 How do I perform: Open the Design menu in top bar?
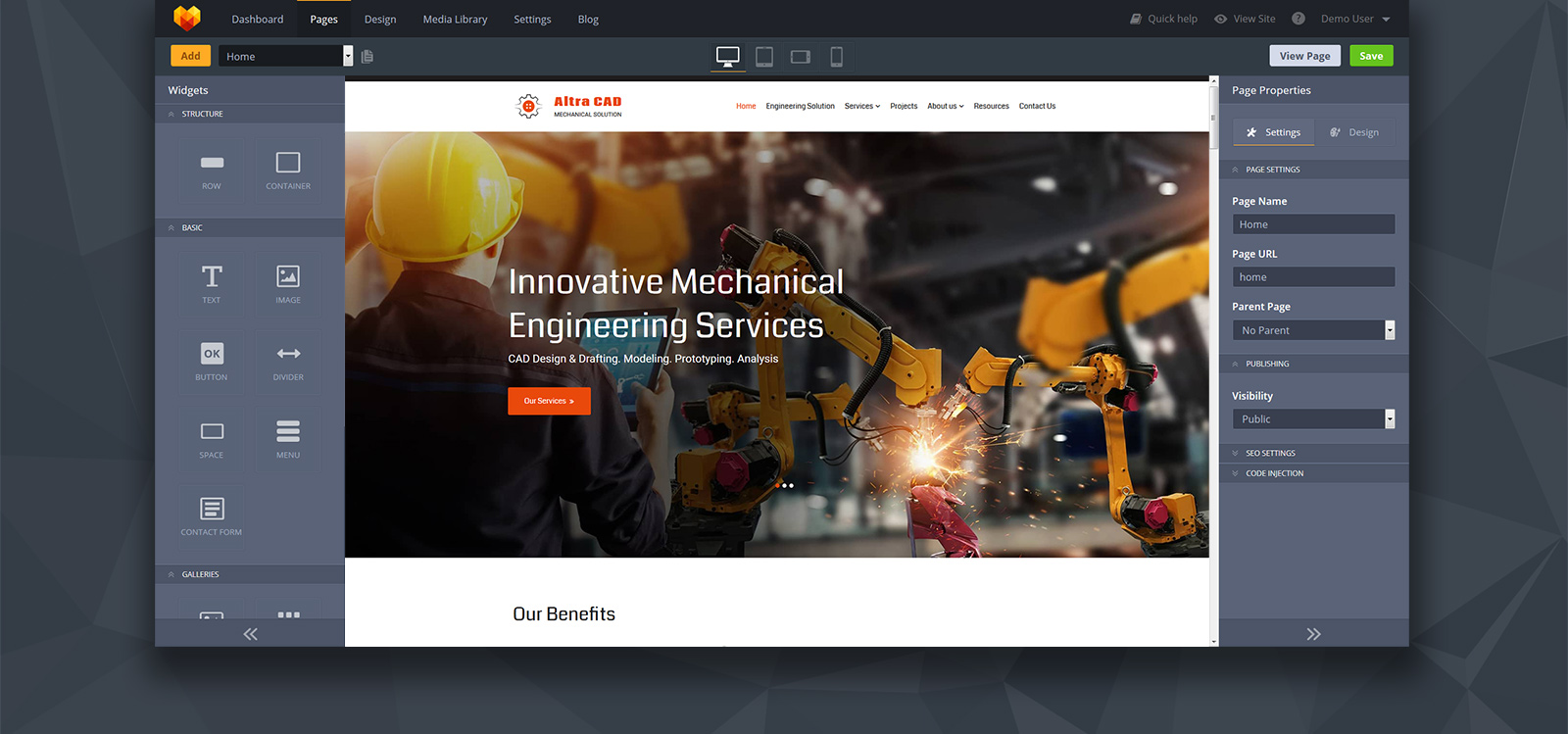(x=380, y=20)
